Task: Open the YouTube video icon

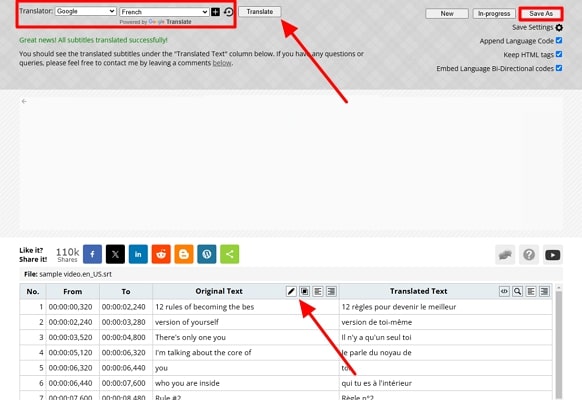Action: click(553, 255)
